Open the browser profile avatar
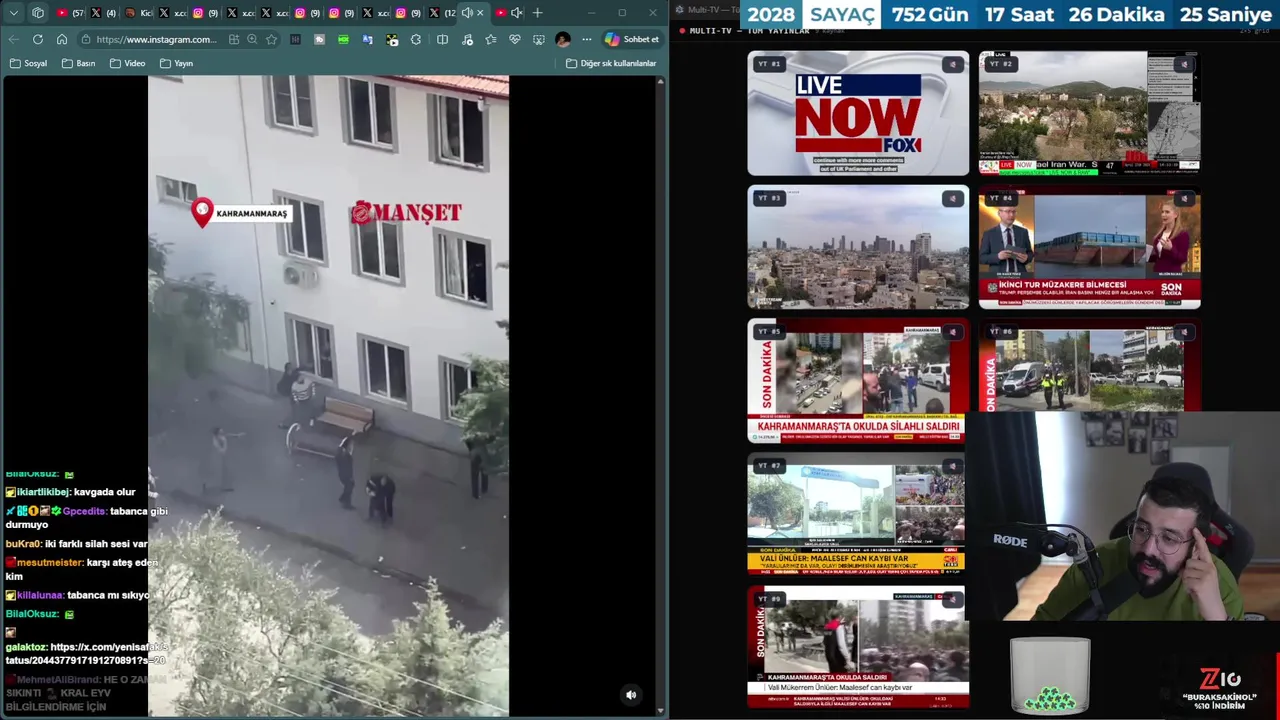Image resolution: width=1280 pixels, height=720 pixels. [563, 39]
